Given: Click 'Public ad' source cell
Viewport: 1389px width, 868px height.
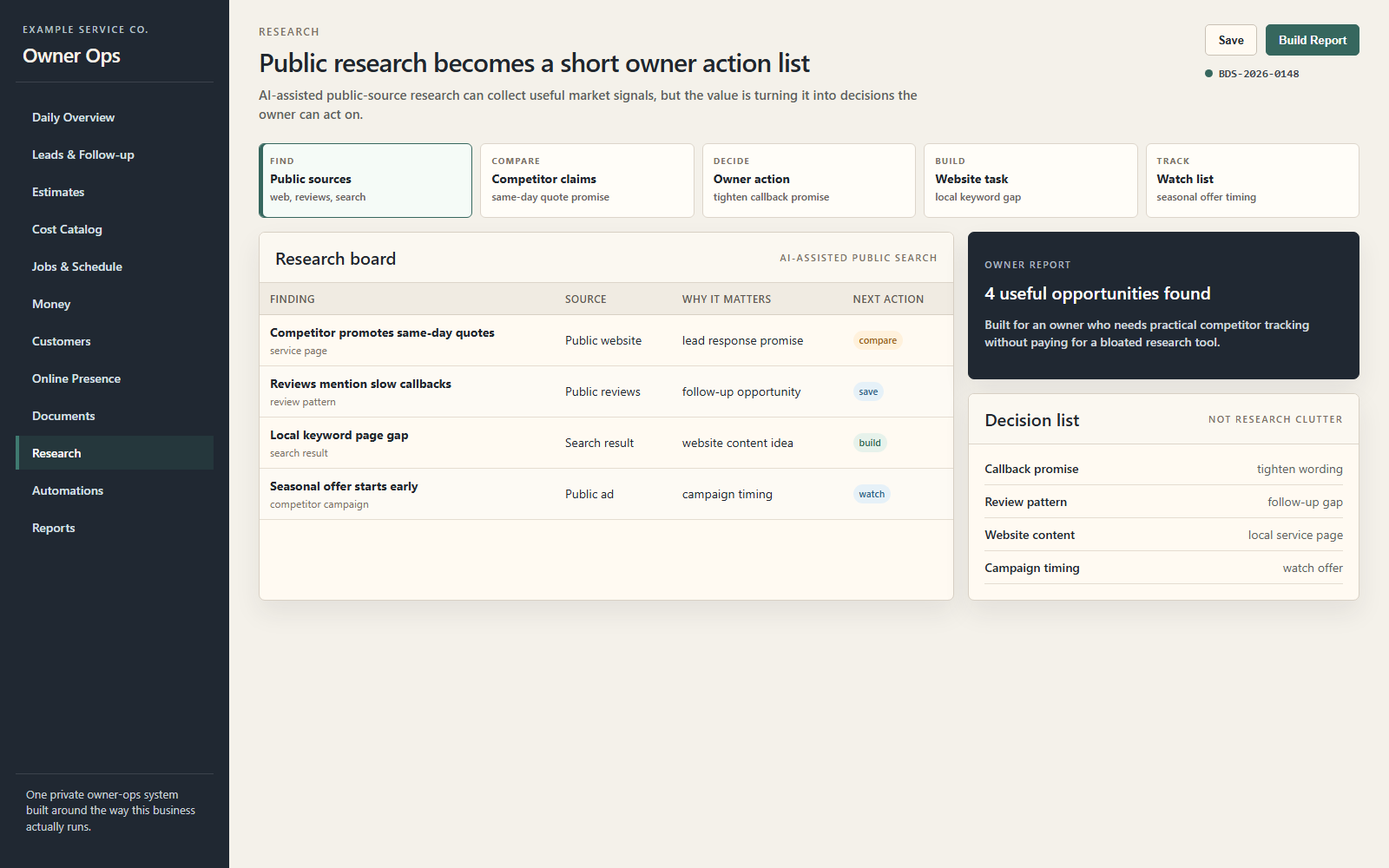Looking at the screenshot, I should [x=589, y=494].
